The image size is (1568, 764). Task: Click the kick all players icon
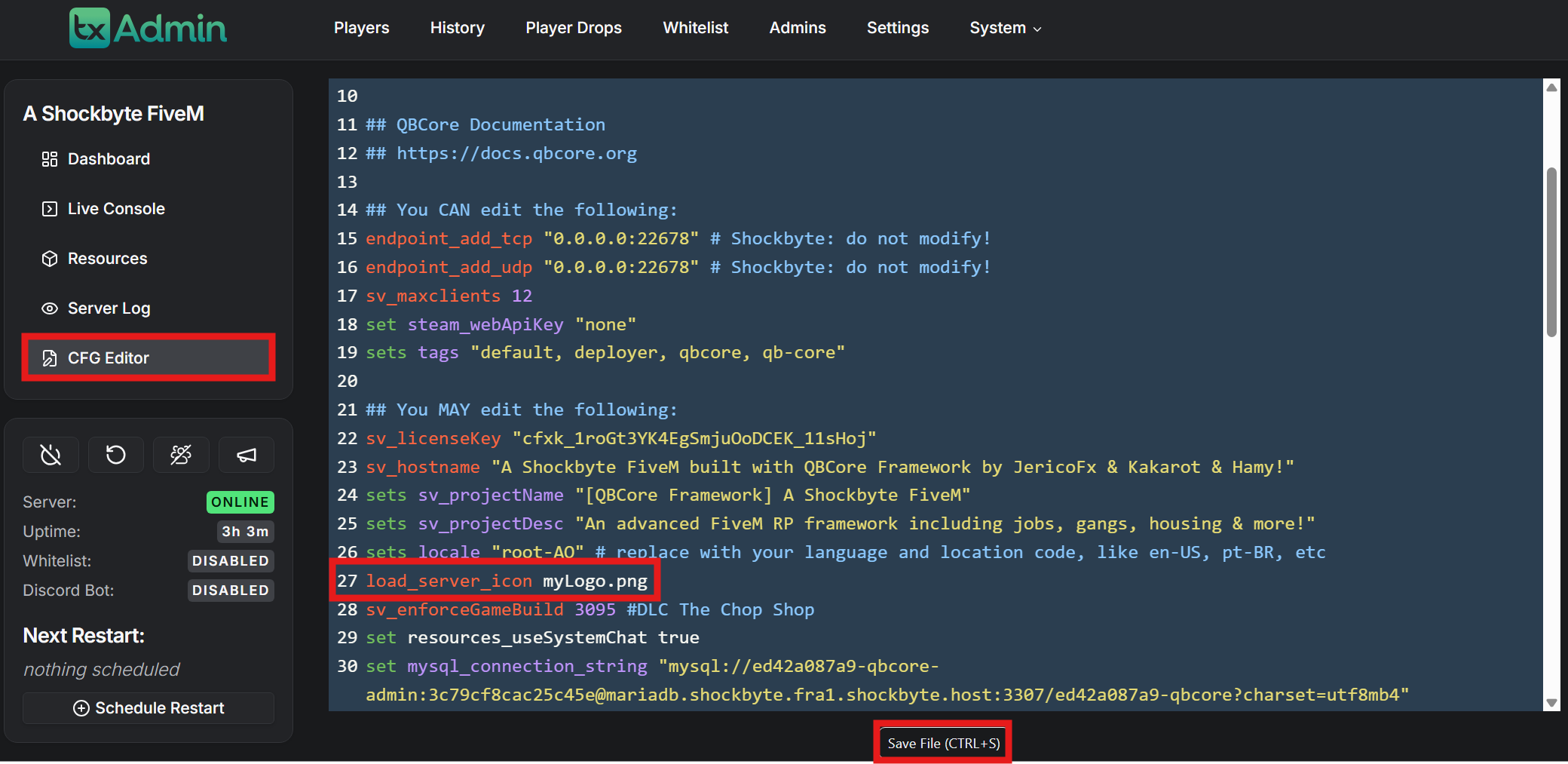point(181,455)
